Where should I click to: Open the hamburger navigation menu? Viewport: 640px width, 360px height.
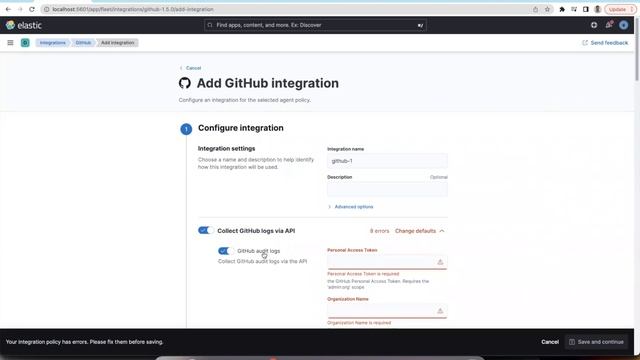point(10,42)
